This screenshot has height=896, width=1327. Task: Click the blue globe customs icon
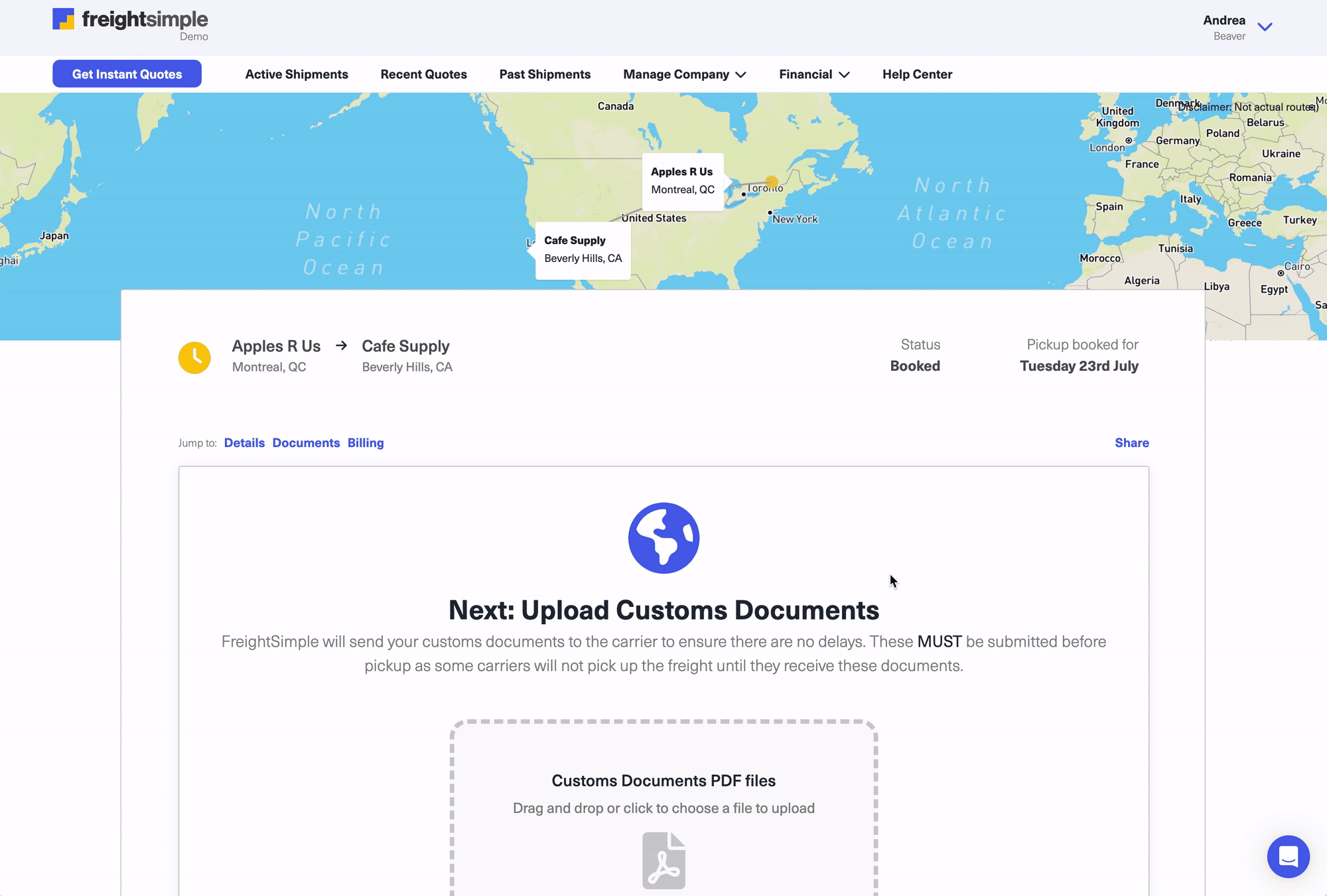(663, 538)
